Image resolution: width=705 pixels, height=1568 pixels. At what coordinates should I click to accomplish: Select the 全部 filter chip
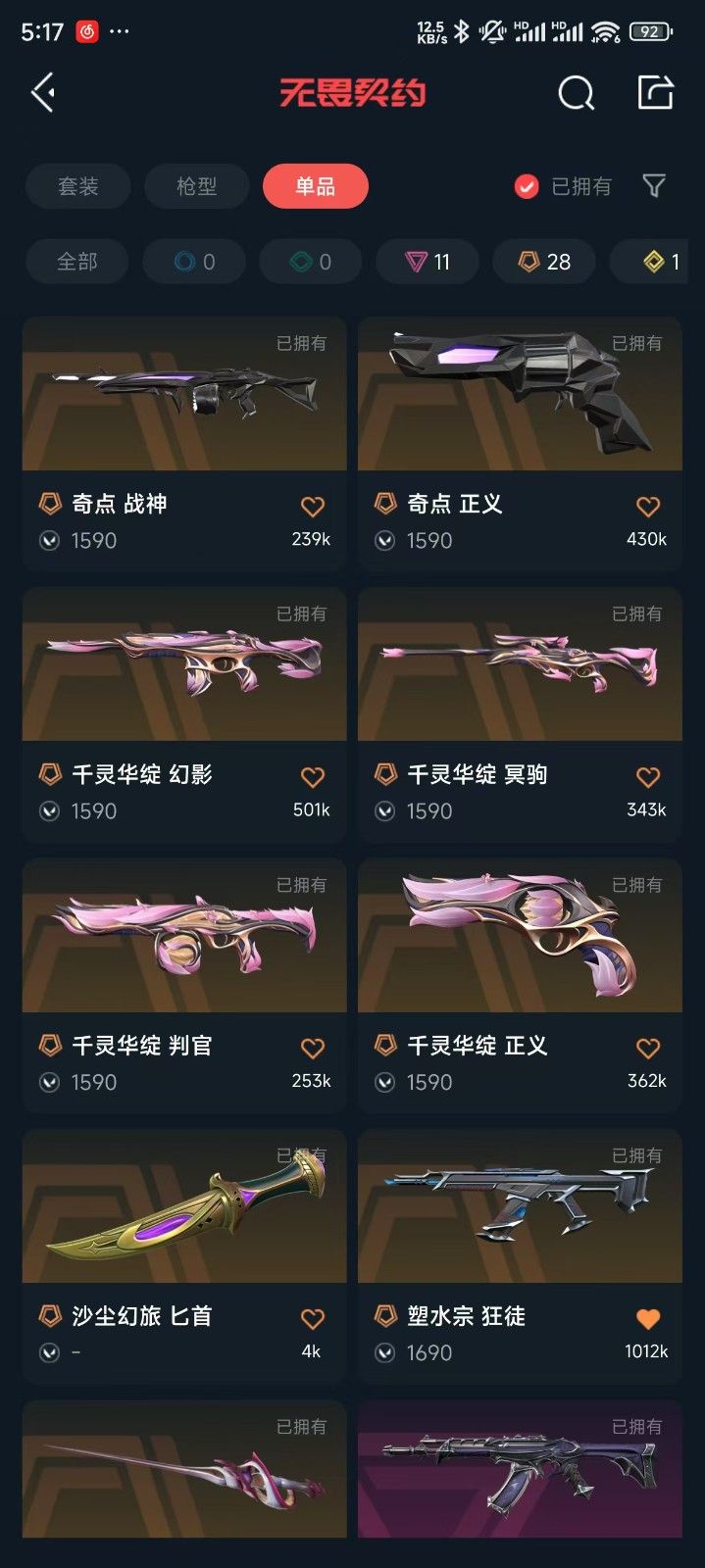click(77, 262)
